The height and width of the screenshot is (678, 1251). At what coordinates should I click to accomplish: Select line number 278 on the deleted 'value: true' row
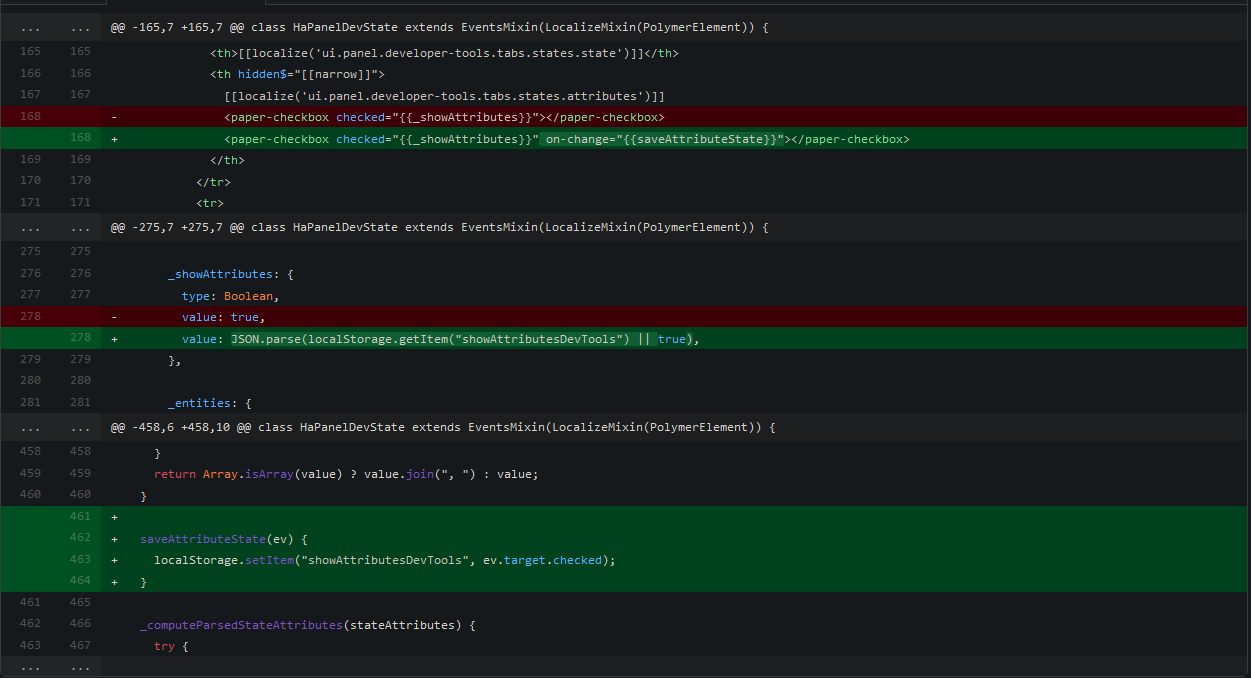point(30,317)
